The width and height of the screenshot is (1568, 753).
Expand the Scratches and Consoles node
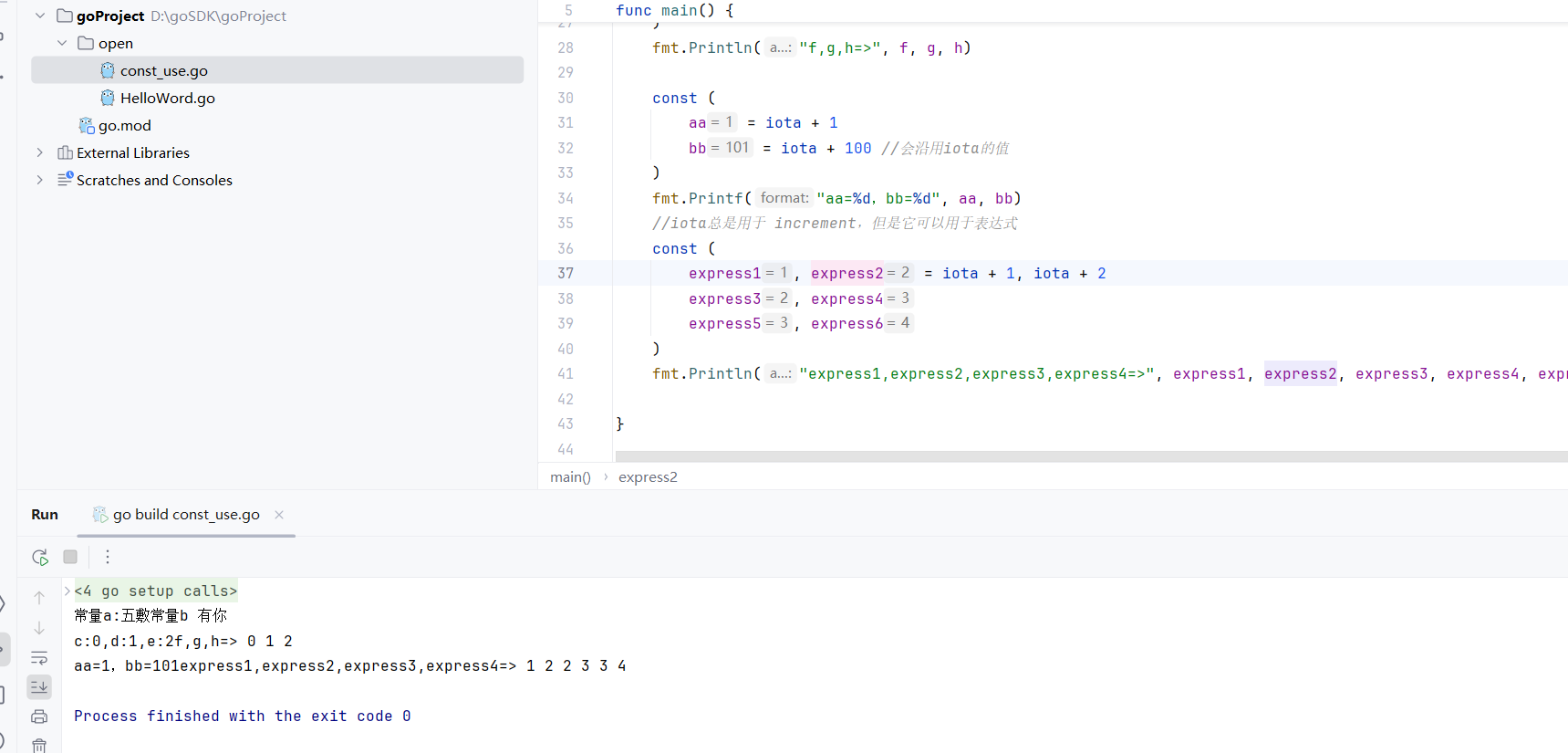point(39,180)
